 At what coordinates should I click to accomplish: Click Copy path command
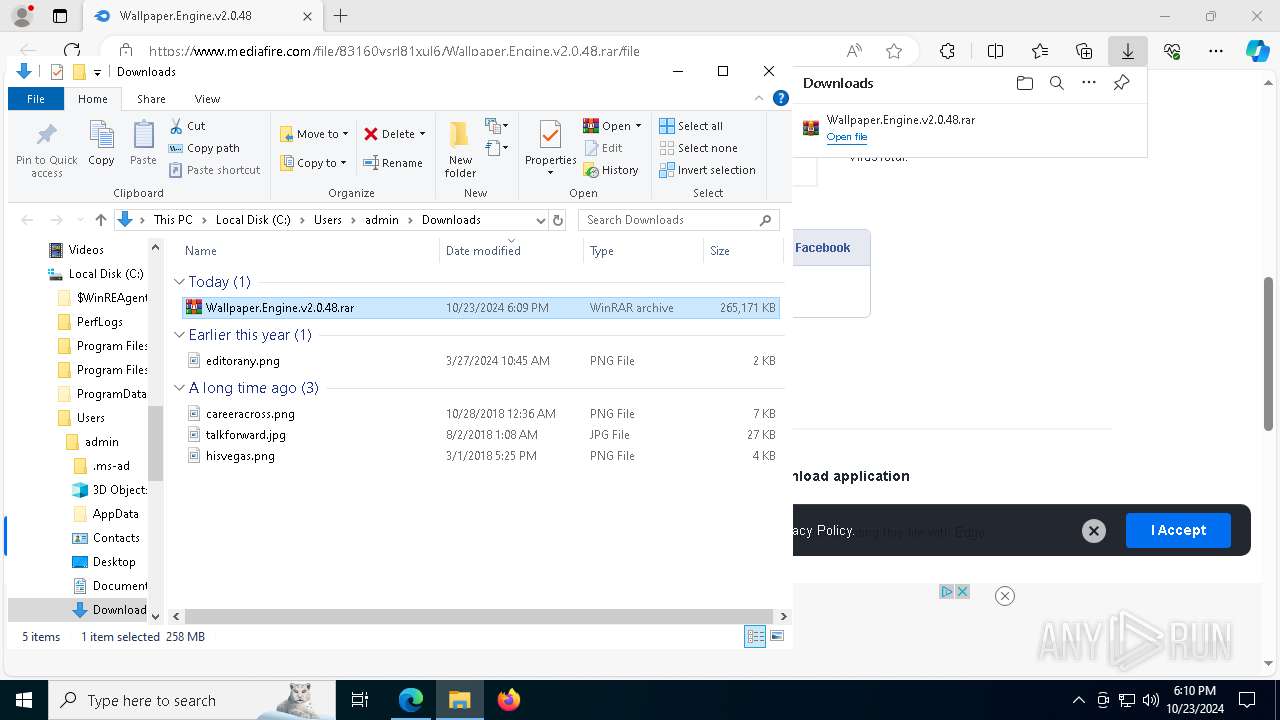tap(204, 148)
